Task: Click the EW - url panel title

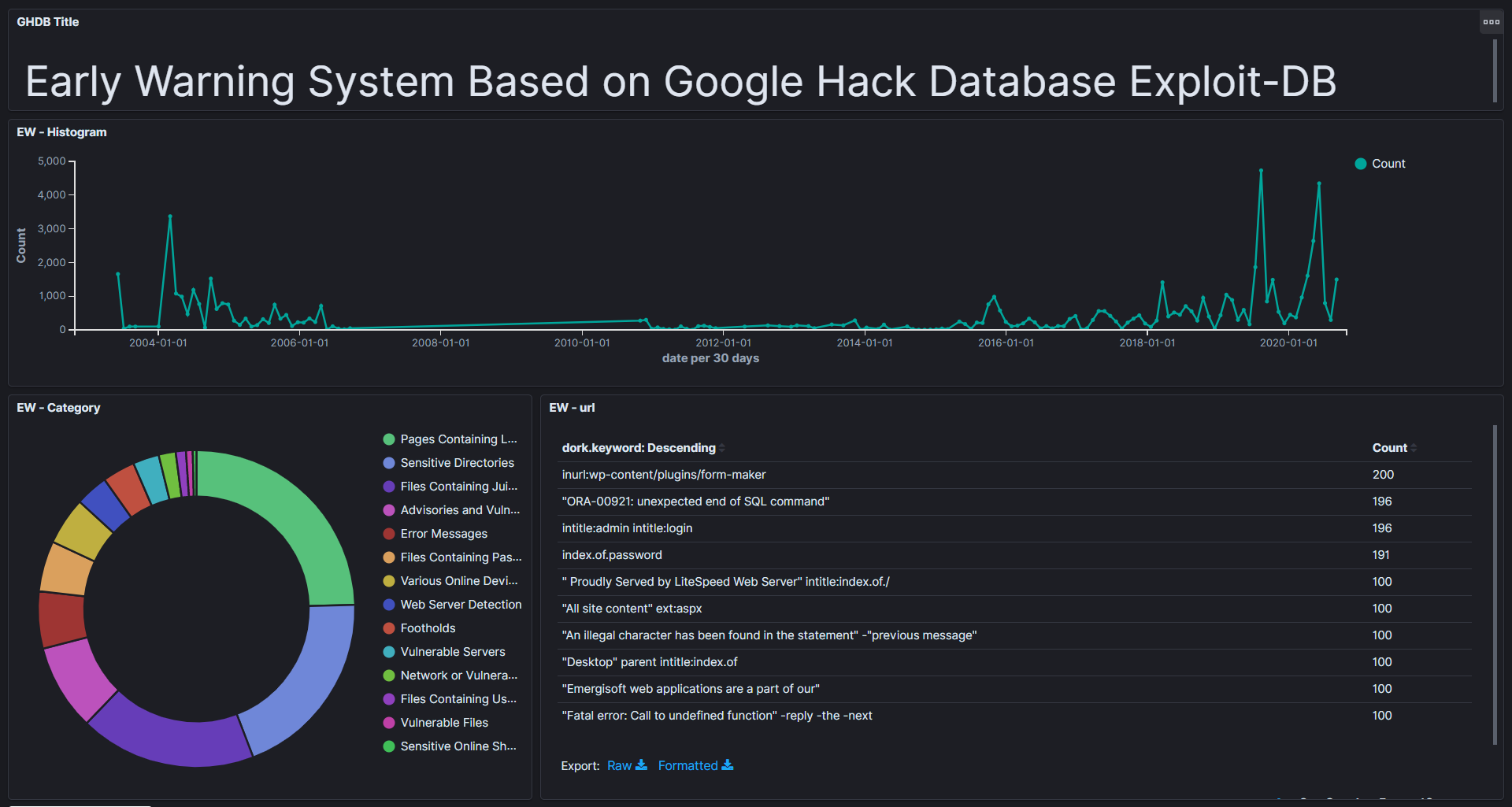Action: click(572, 408)
